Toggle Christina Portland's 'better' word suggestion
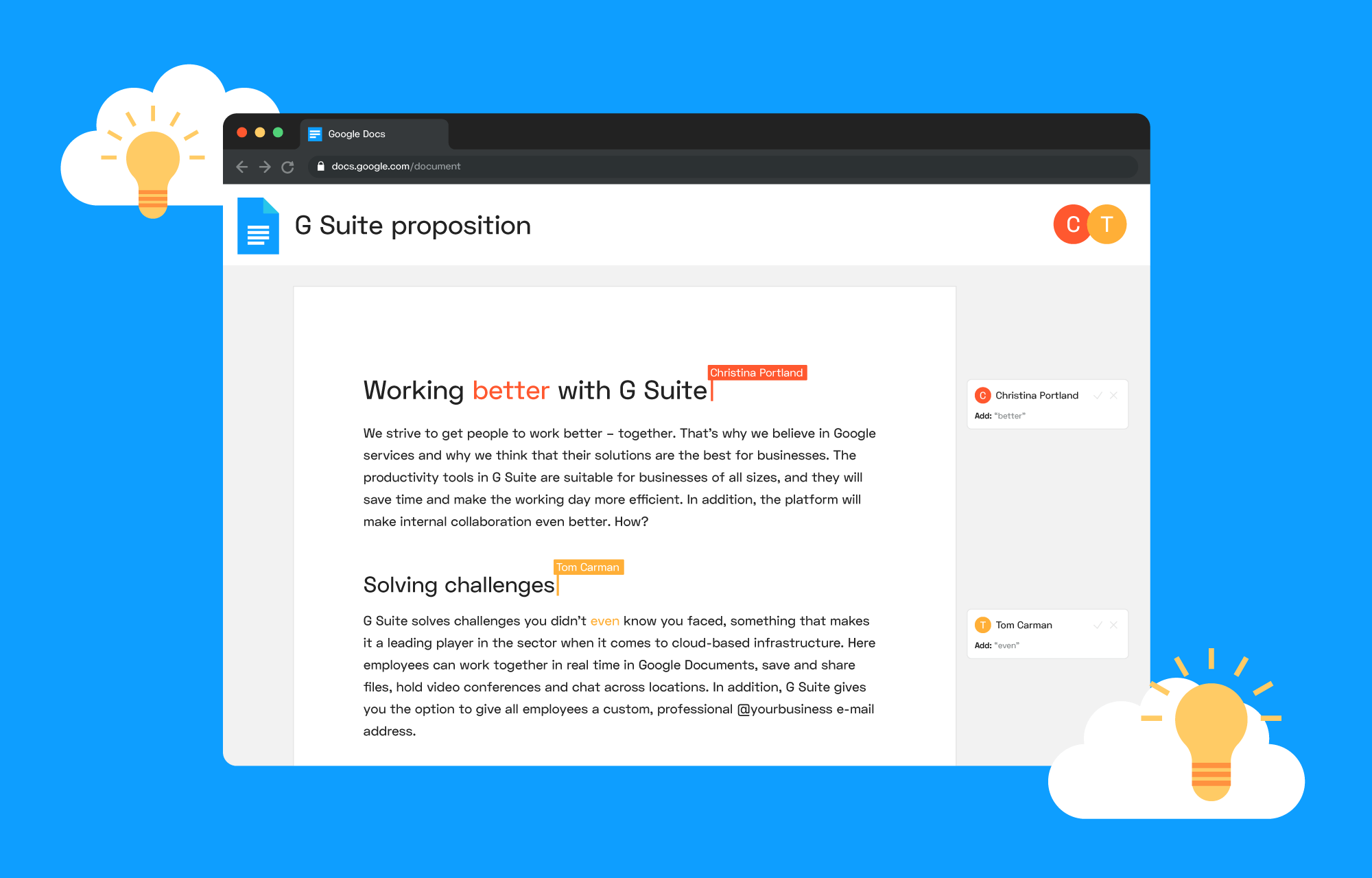The height and width of the screenshot is (878, 1372). click(x=1099, y=395)
